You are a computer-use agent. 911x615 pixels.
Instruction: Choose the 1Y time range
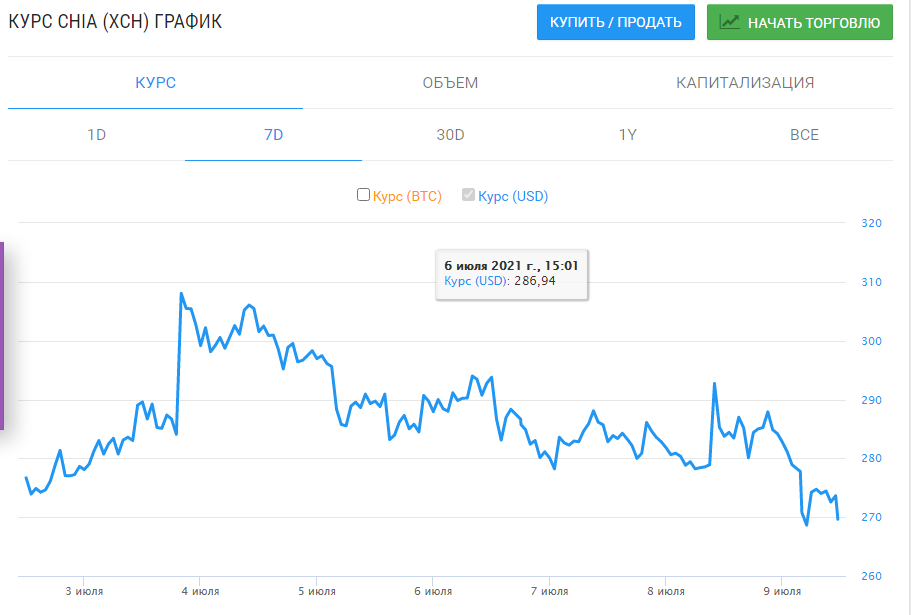[627, 135]
